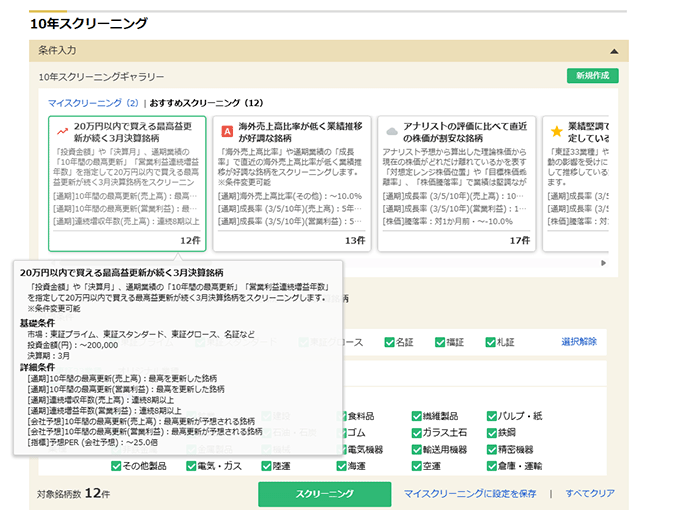
Task: Uncheck the パルプ・紙 industry checkbox
Action: pos(491,416)
